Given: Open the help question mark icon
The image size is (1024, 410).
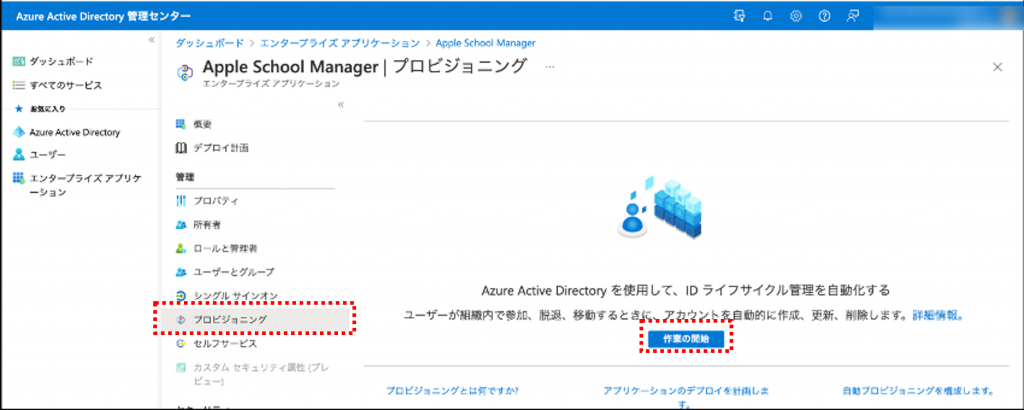Looking at the screenshot, I should click(824, 16).
